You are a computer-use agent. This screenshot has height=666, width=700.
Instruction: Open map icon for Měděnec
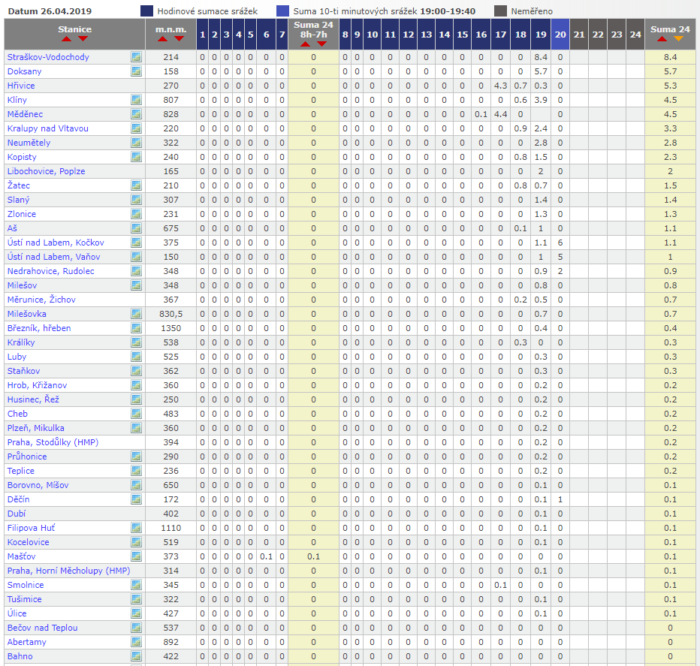tap(136, 114)
